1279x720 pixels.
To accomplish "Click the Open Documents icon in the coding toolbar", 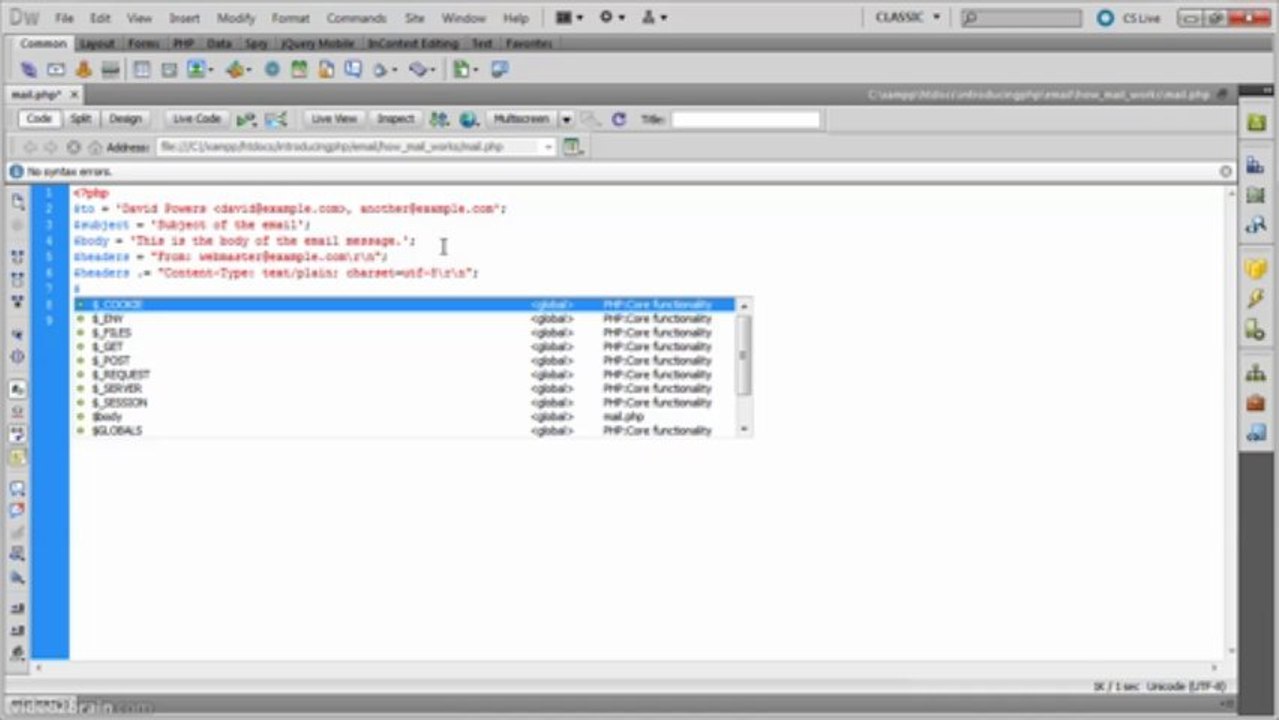I will pyautogui.click(x=18, y=201).
